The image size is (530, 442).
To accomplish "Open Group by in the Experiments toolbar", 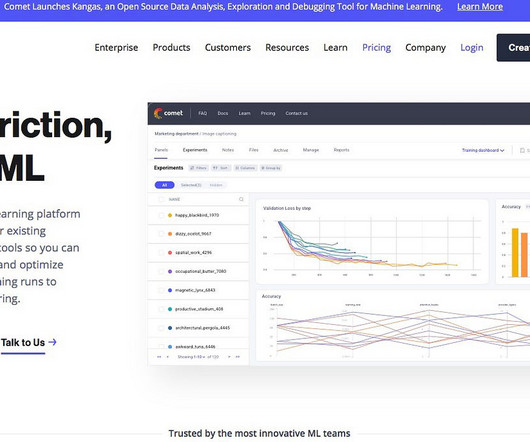I will pos(271,168).
